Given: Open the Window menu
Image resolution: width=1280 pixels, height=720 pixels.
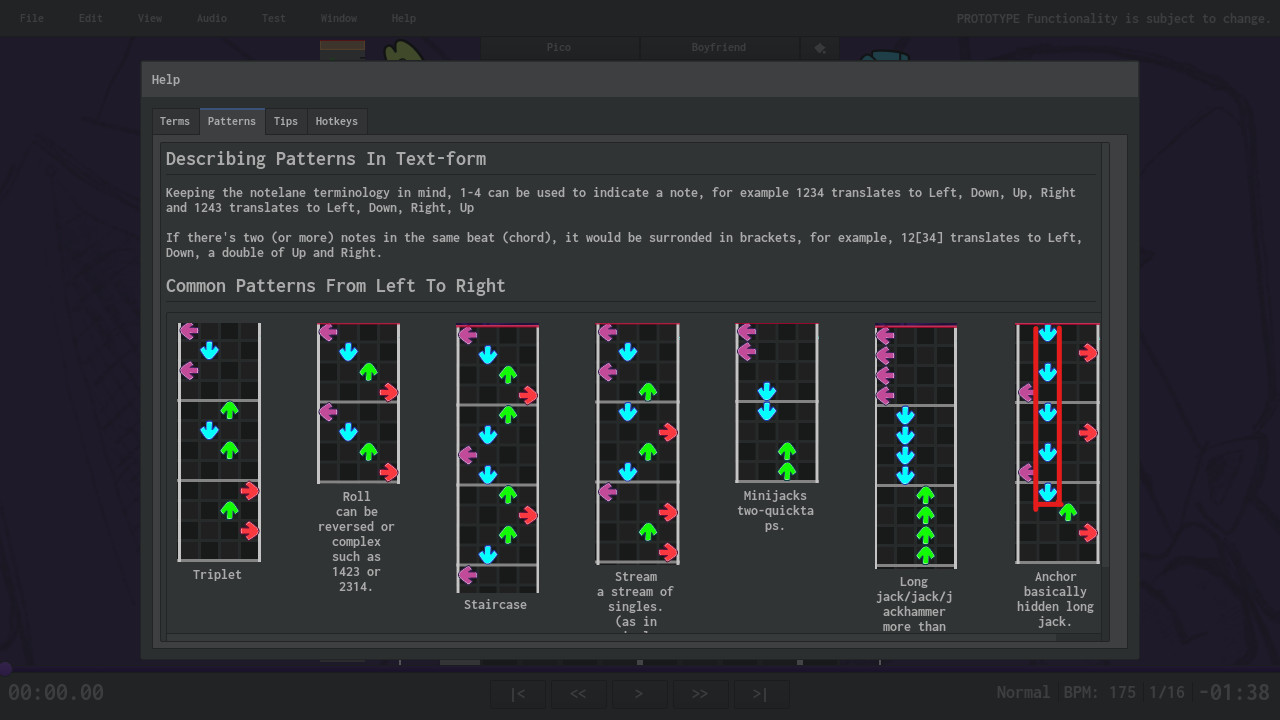Looking at the screenshot, I should (x=338, y=18).
